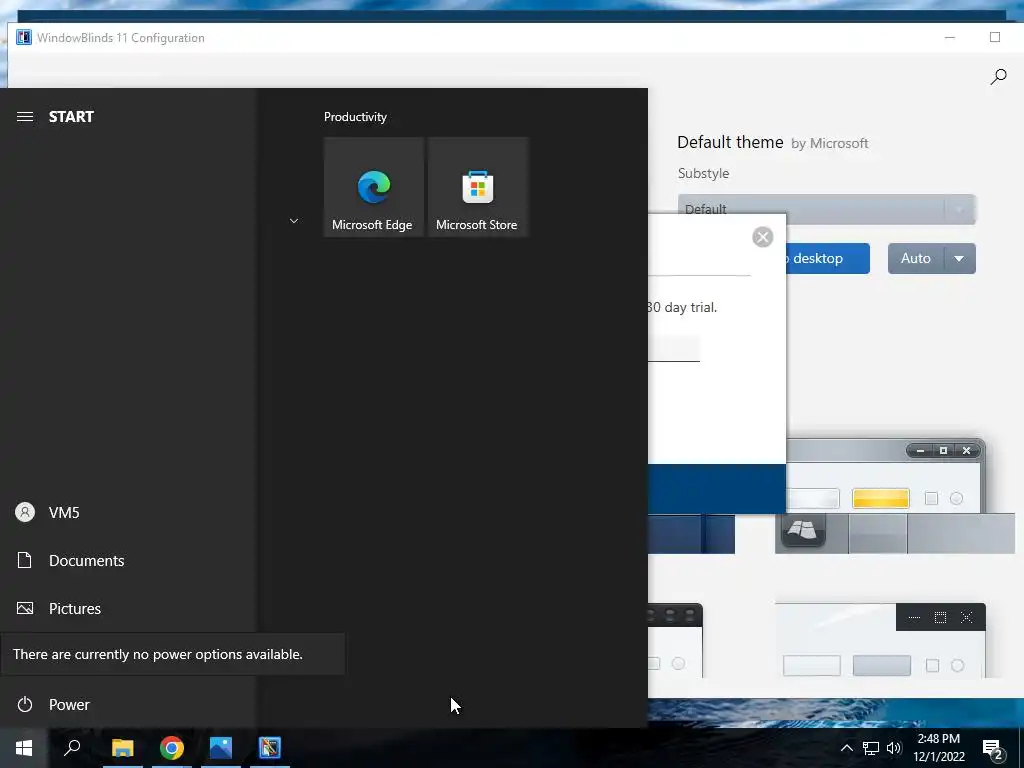
Task: Collapse the Productivity group chevron
Action: click(294, 221)
